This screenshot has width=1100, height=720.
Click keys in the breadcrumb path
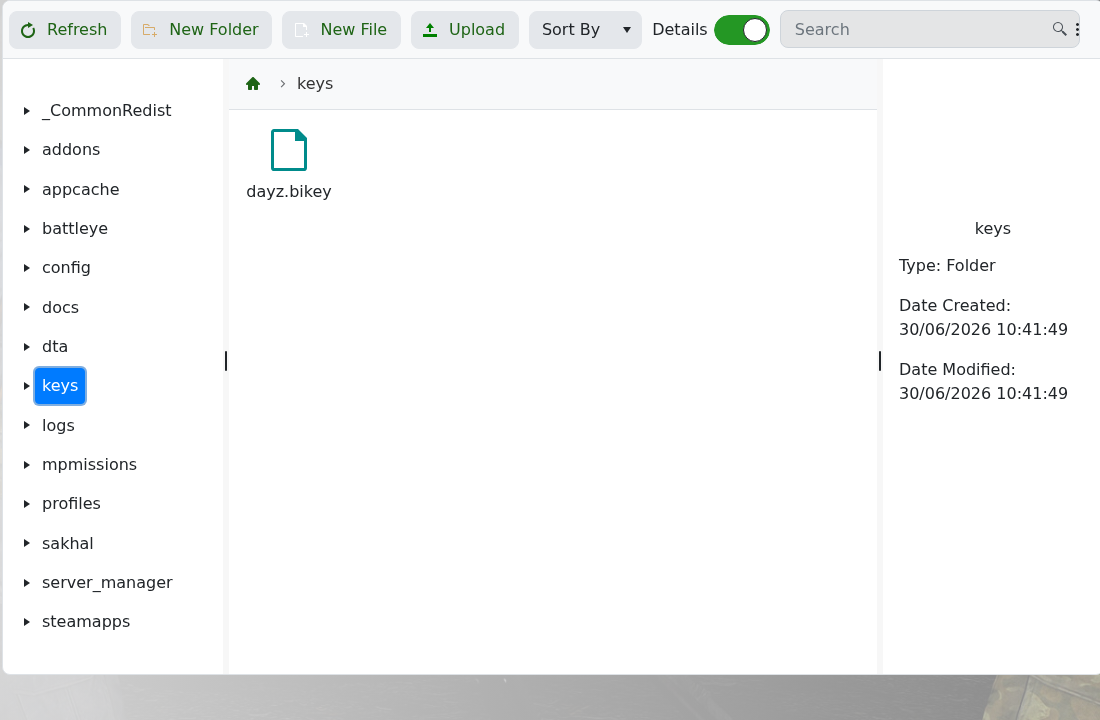tap(315, 84)
